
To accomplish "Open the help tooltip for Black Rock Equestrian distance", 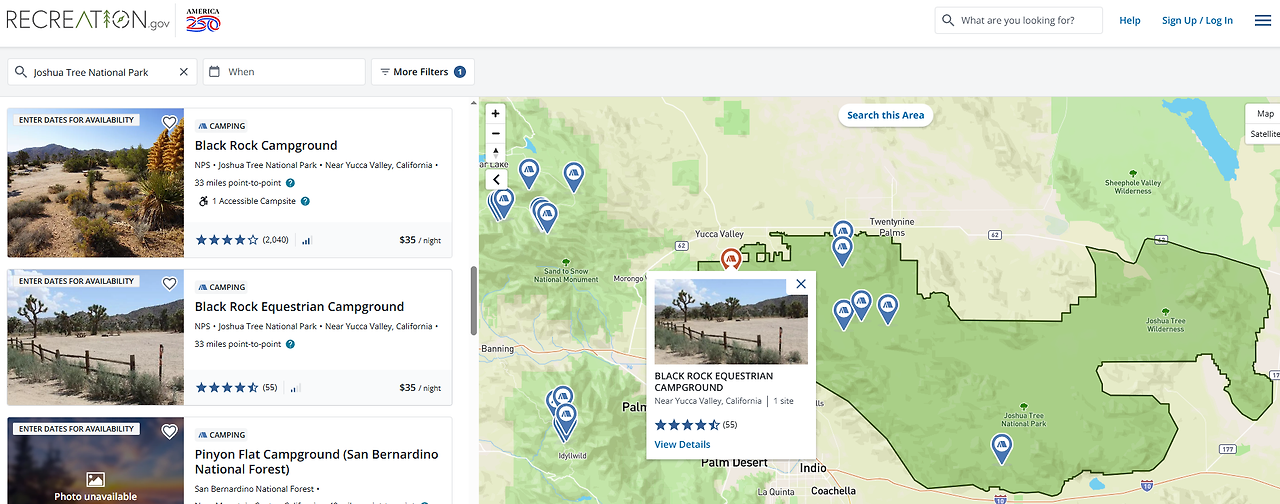I will pos(290,344).
